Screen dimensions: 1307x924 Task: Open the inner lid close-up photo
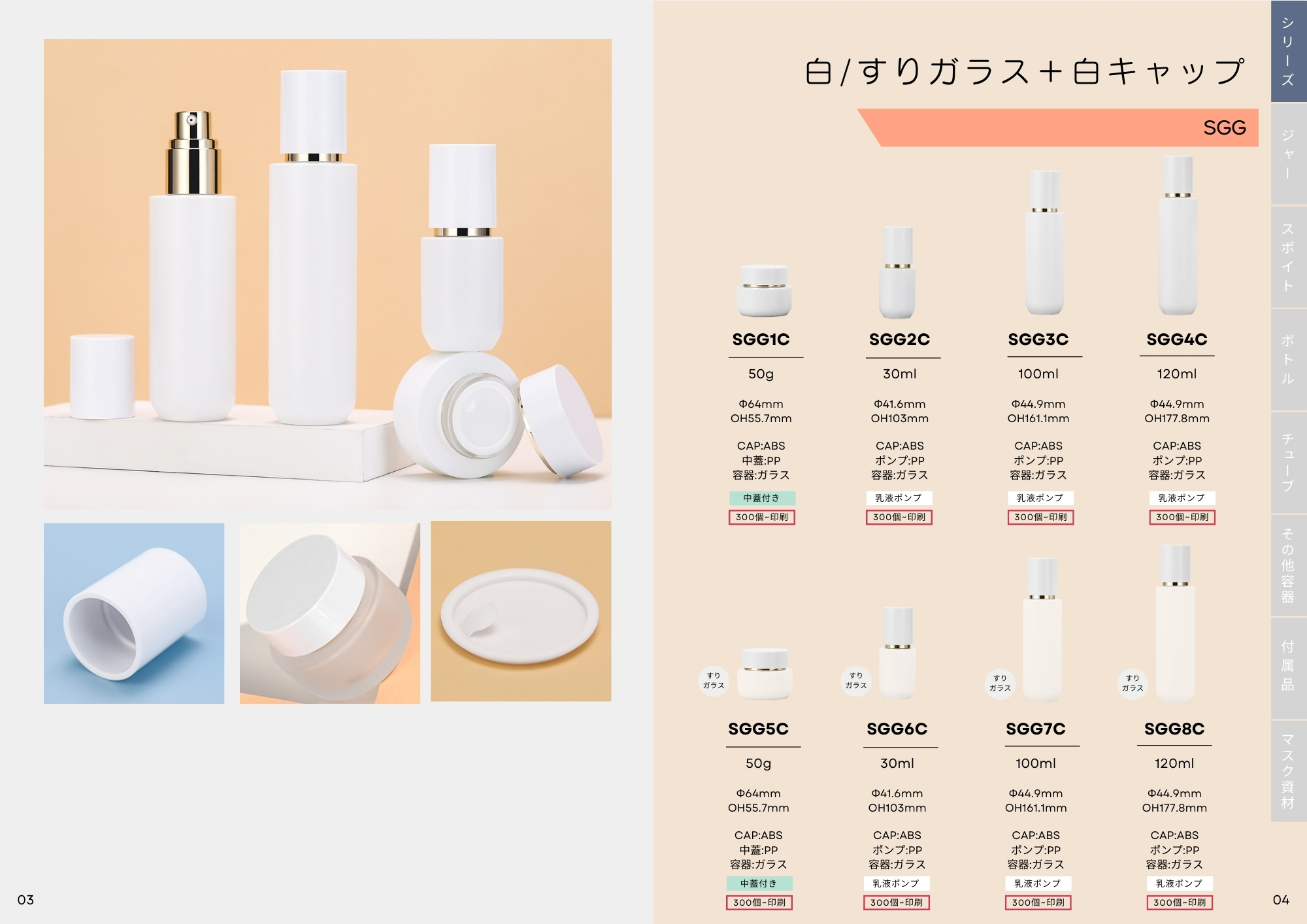521,611
